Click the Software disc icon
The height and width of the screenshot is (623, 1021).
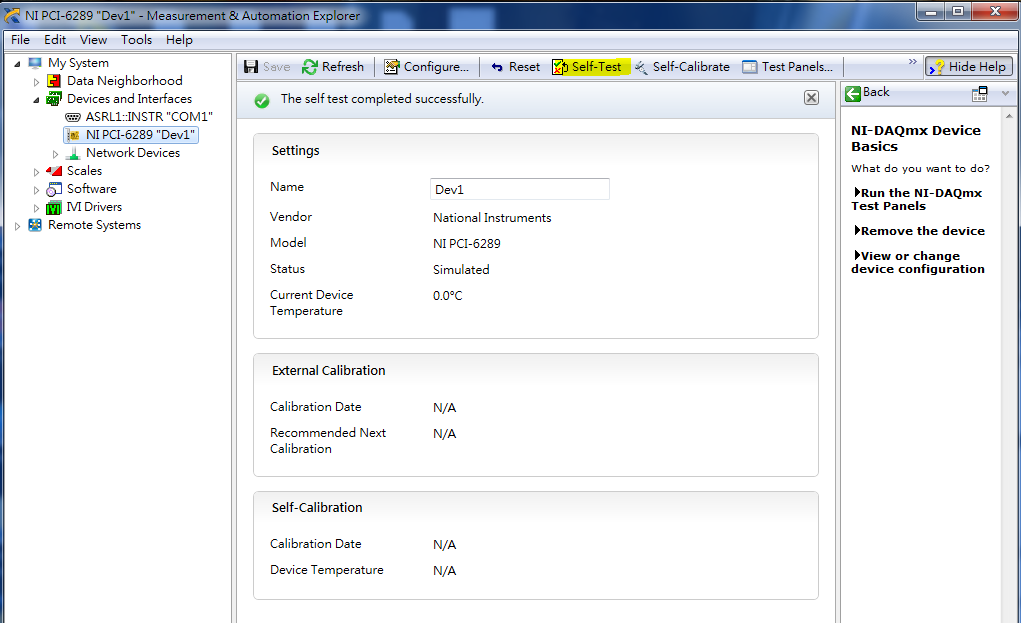pos(54,189)
